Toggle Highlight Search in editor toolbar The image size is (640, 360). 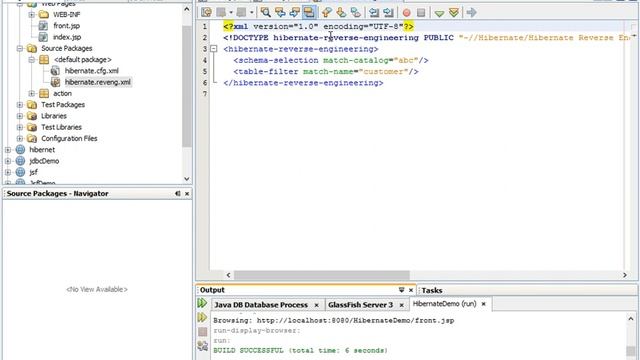click(309, 13)
